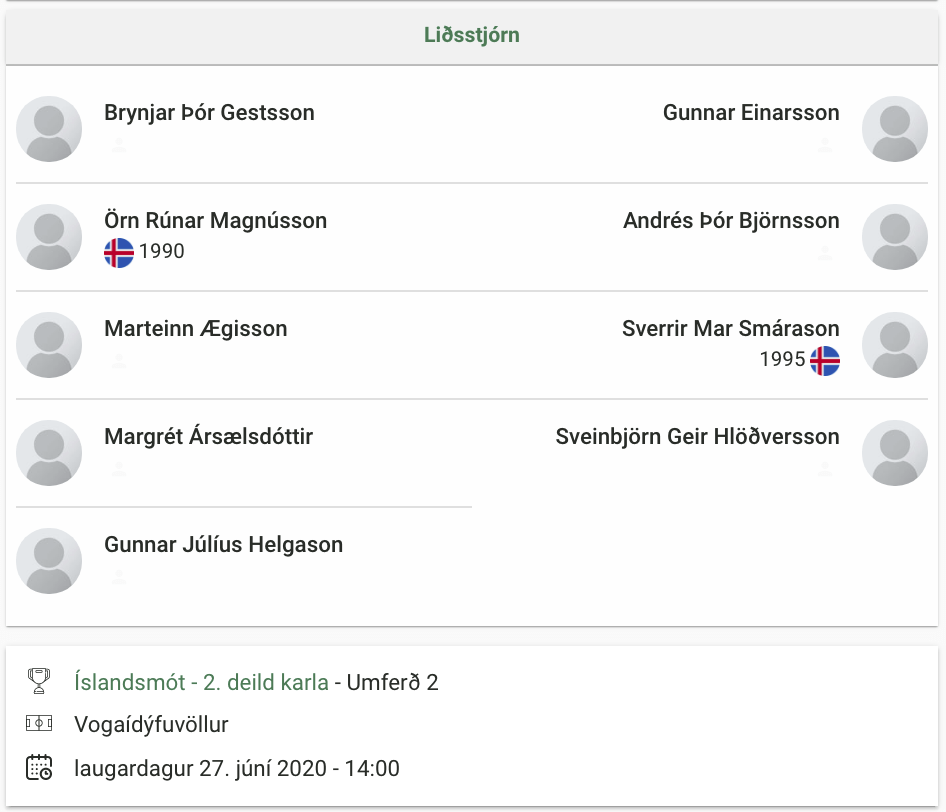Viewport: 946px width, 812px height.
Task: Click the Iceland flag beside 1995
Action: tap(825, 361)
